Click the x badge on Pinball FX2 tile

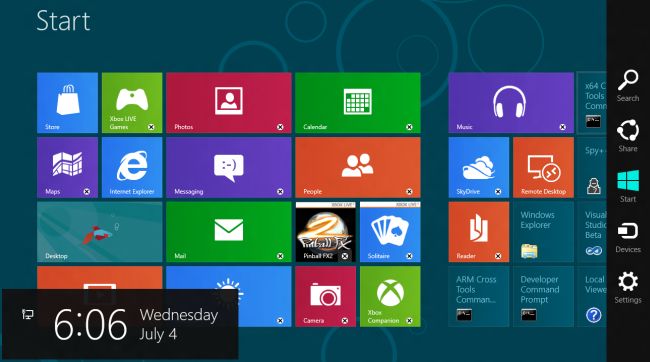(x=345, y=256)
